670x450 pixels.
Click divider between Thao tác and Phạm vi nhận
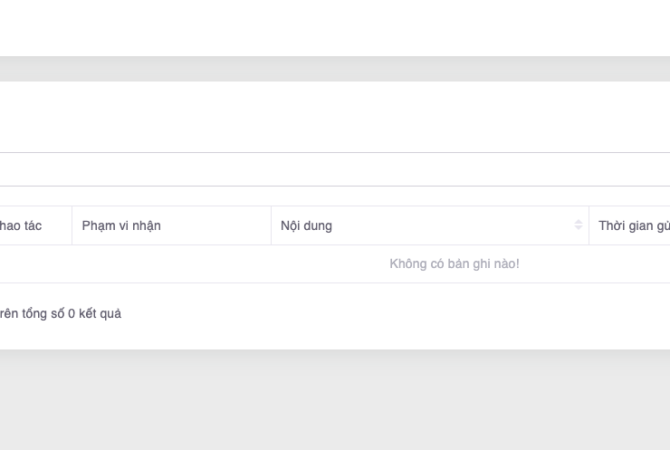point(72,226)
